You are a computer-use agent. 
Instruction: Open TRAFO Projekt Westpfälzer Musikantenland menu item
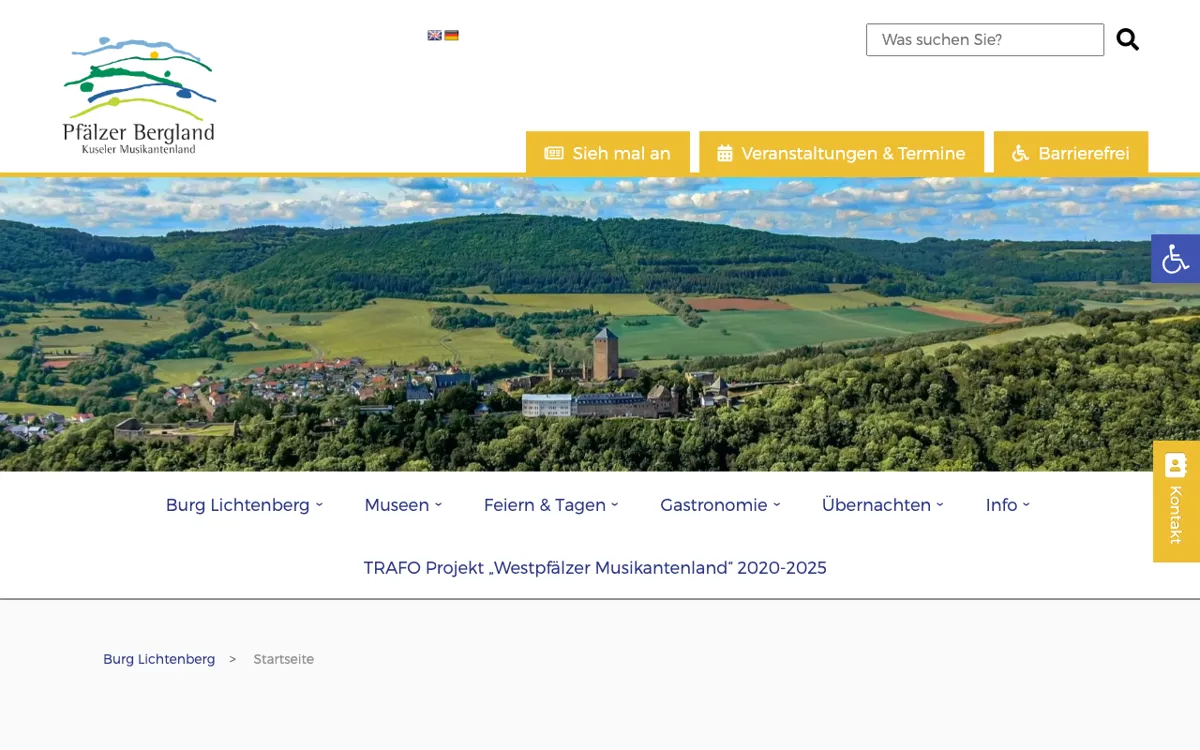[x=595, y=568]
